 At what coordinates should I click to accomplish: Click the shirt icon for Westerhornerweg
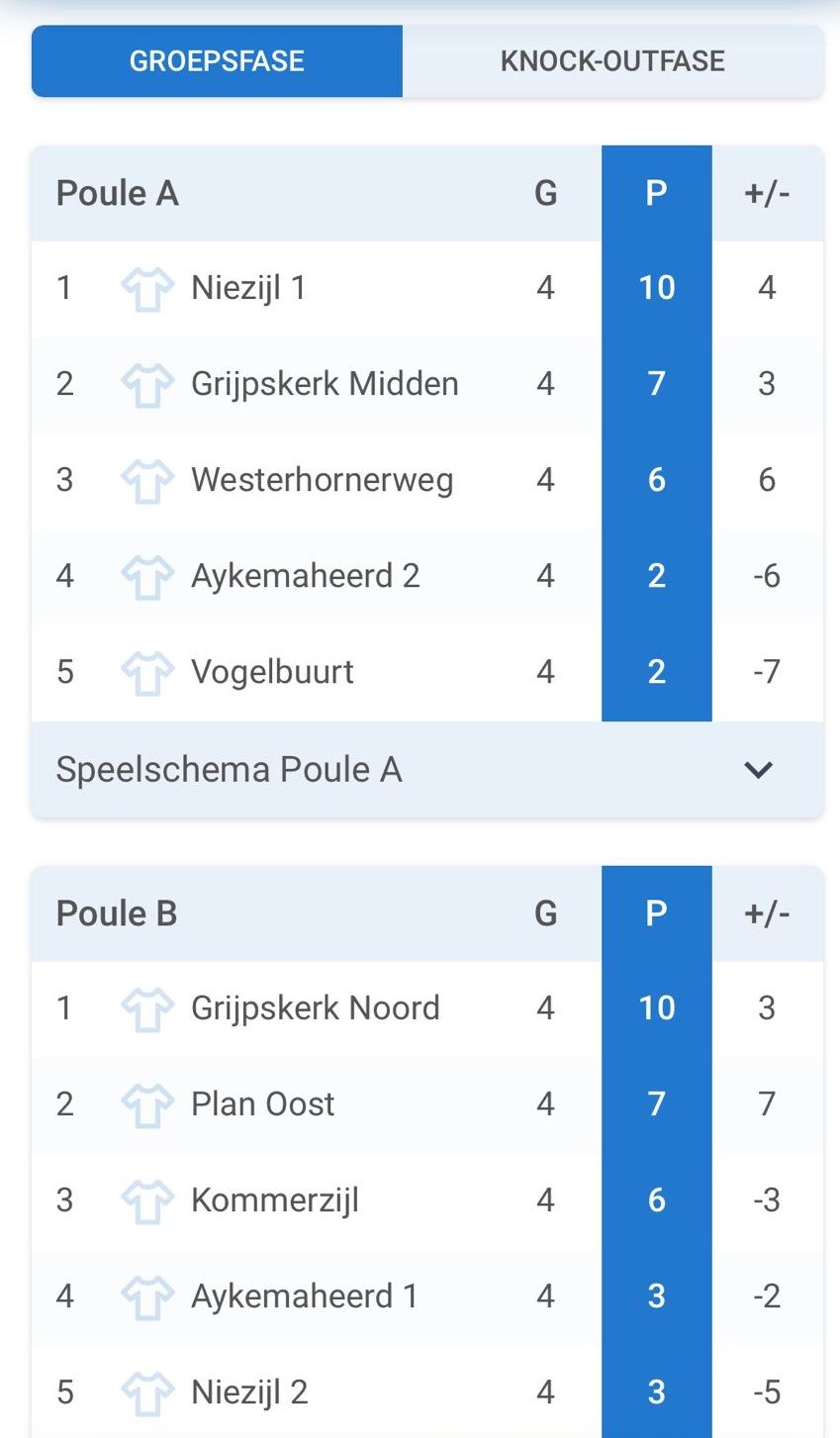click(146, 481)
